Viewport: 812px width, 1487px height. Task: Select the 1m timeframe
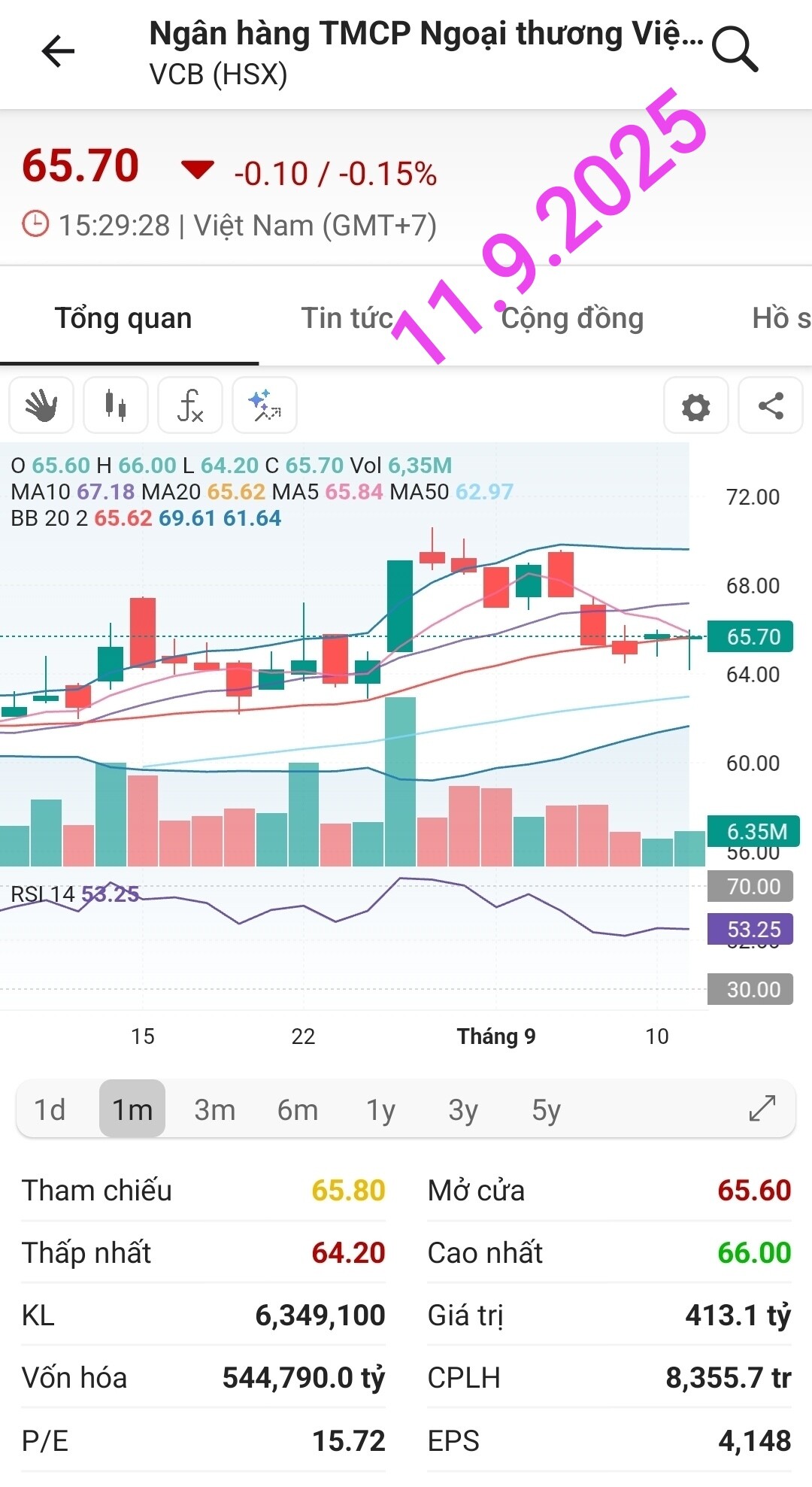132,1109
